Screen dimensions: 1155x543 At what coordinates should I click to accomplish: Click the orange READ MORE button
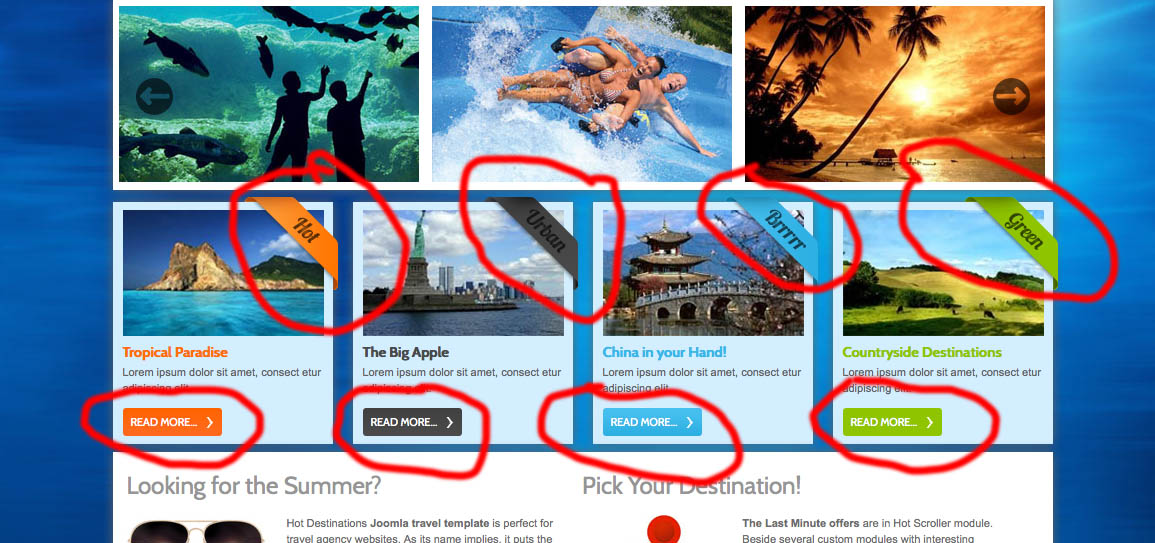(172, 422)
